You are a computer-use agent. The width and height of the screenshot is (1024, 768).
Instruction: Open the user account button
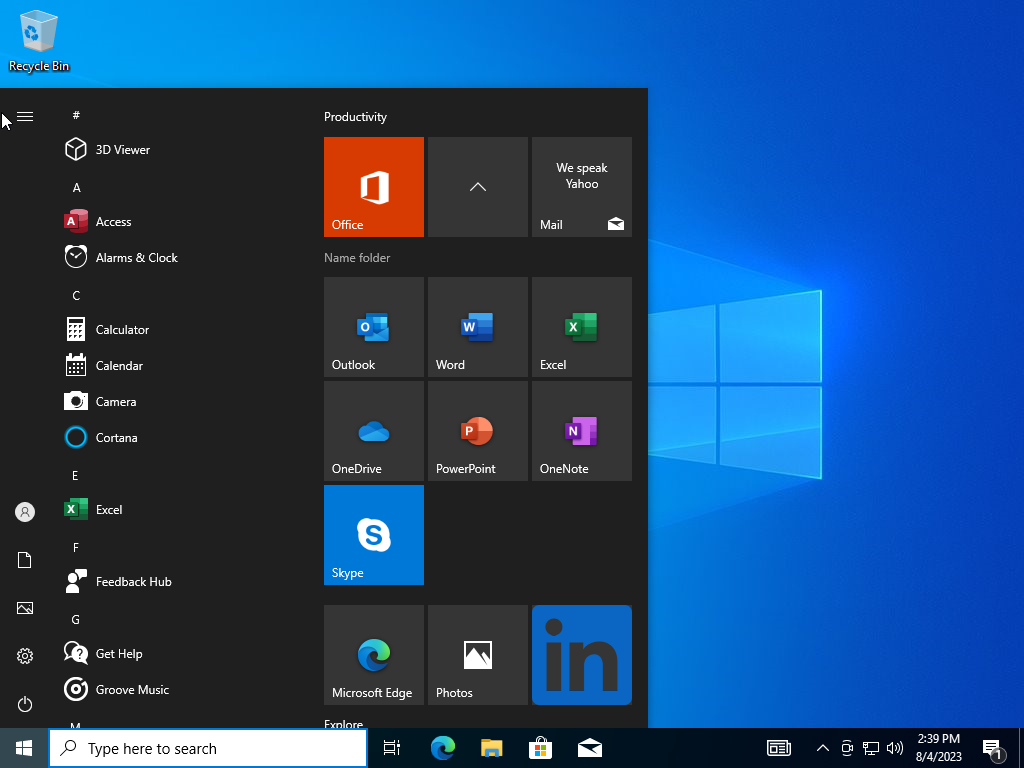click(24, 512)
